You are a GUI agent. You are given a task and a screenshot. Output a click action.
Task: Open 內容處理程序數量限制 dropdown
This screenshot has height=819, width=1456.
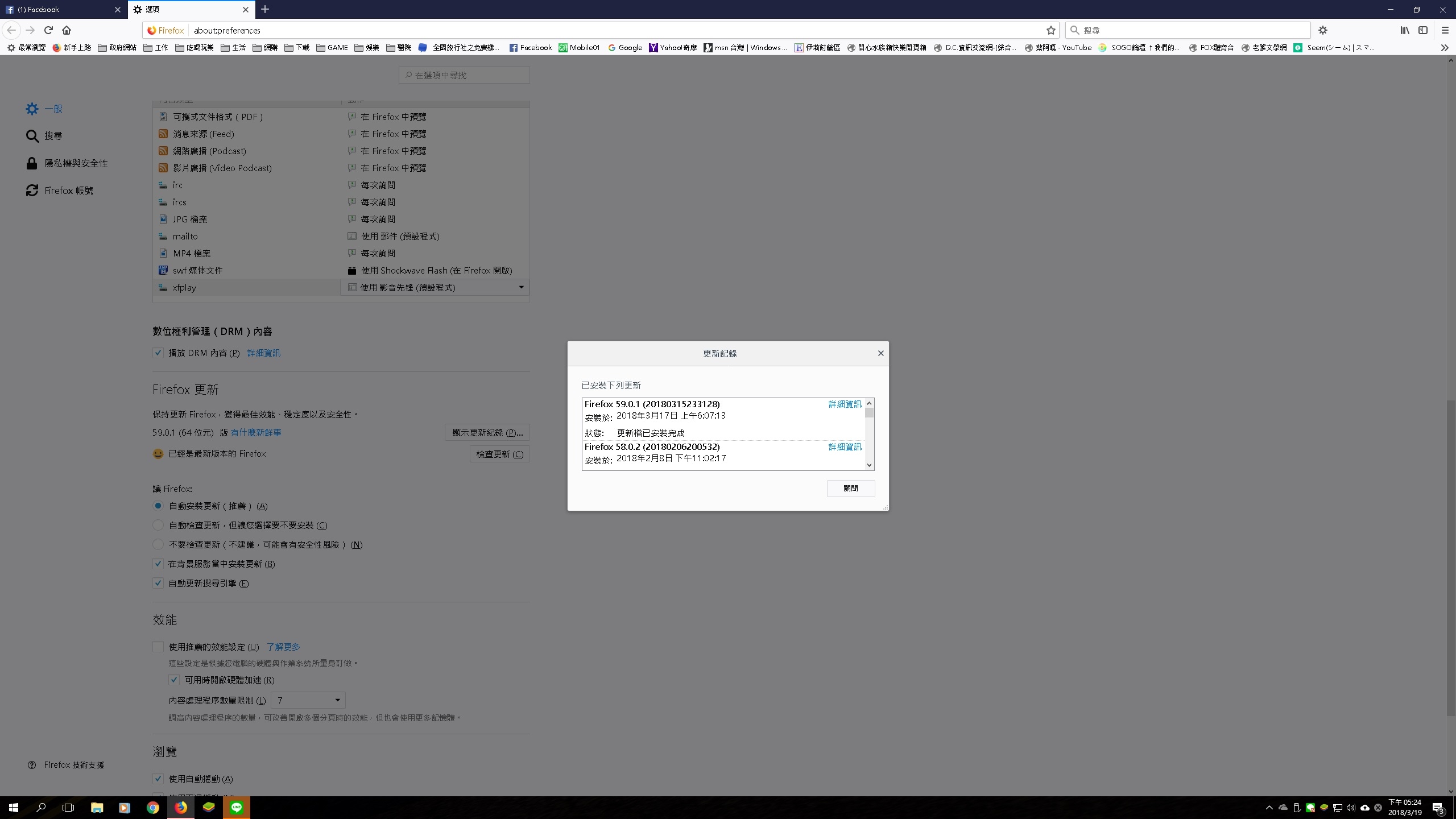(308, 700)
